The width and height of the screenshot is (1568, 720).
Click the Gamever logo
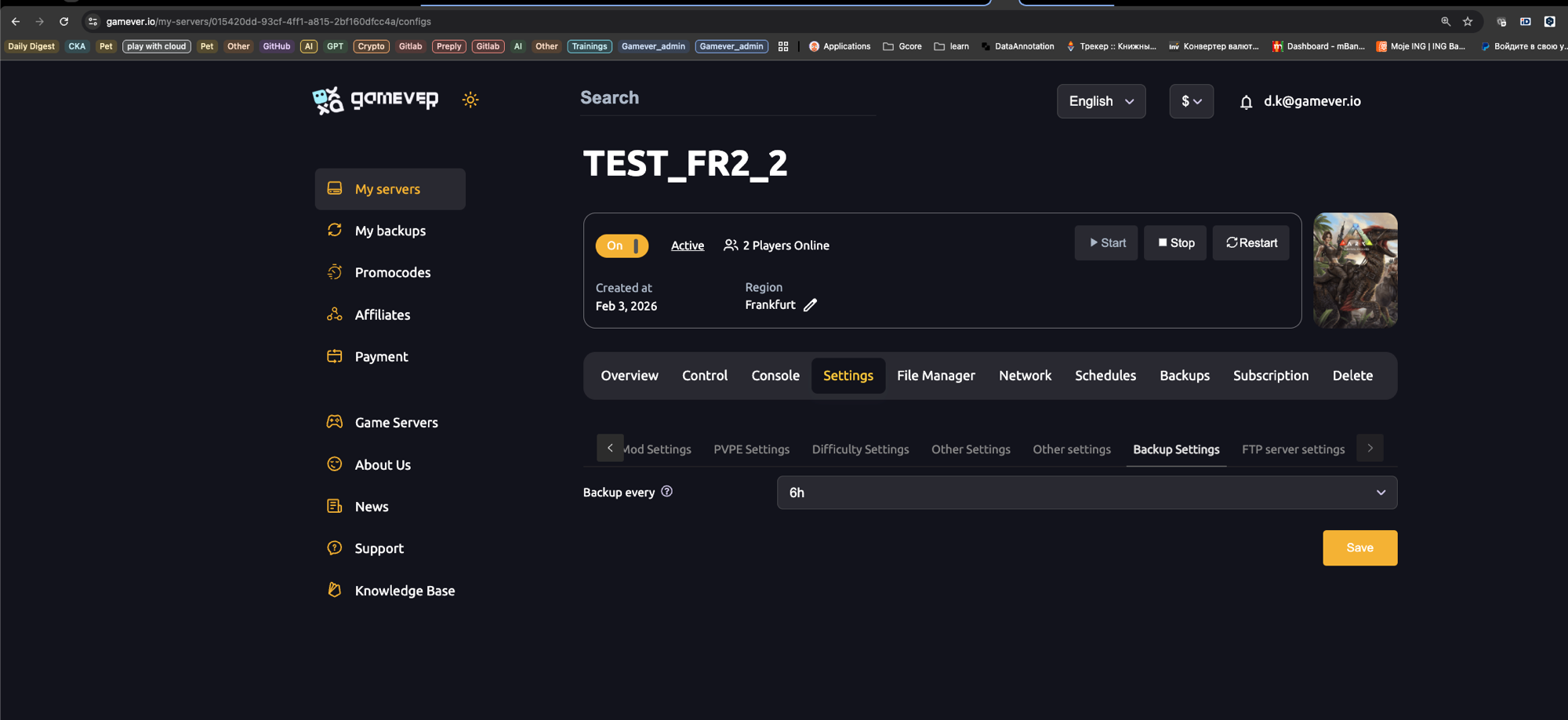(376, 100)
